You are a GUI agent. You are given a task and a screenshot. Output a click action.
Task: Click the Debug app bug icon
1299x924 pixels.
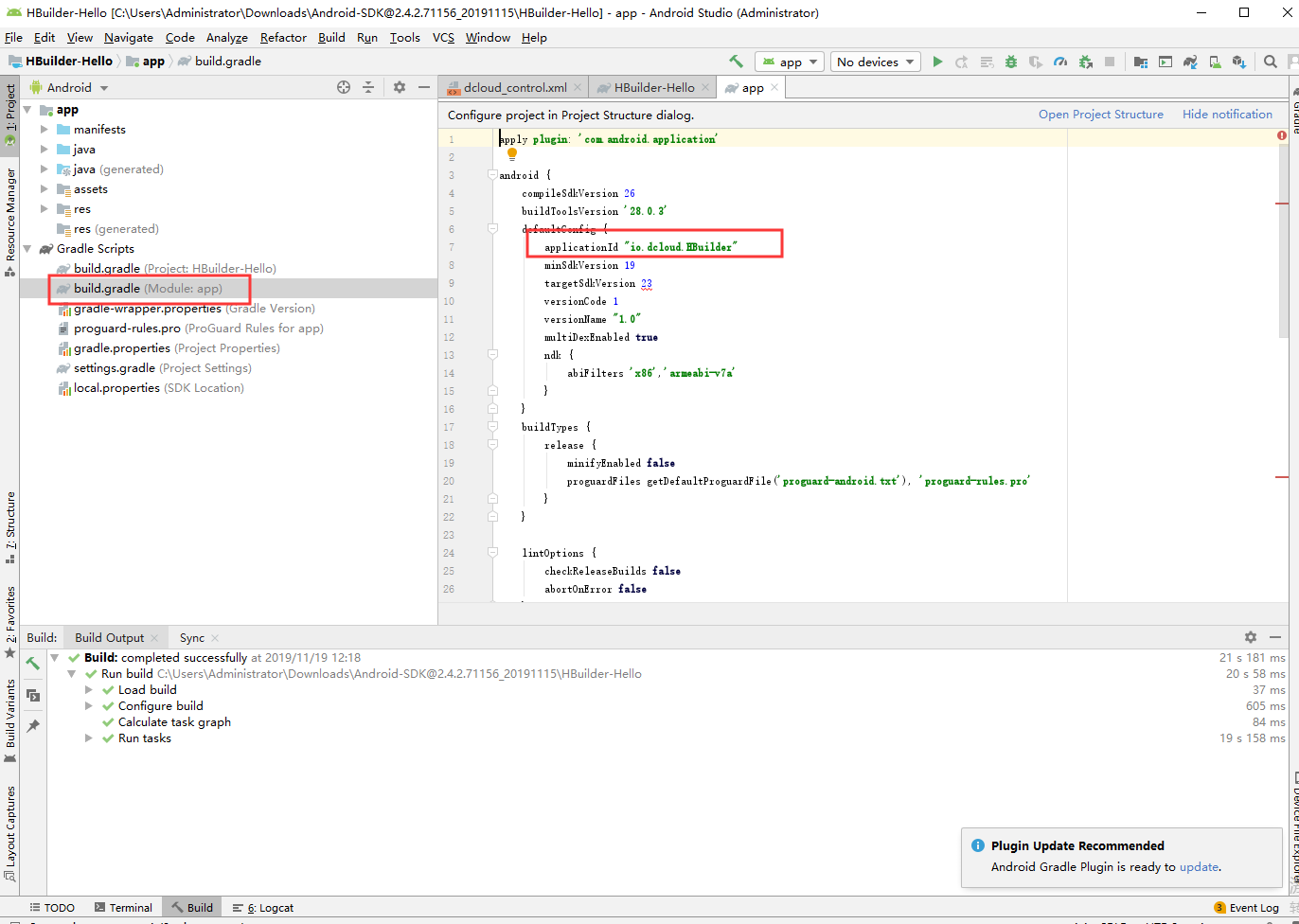(x=1011, y=62)
